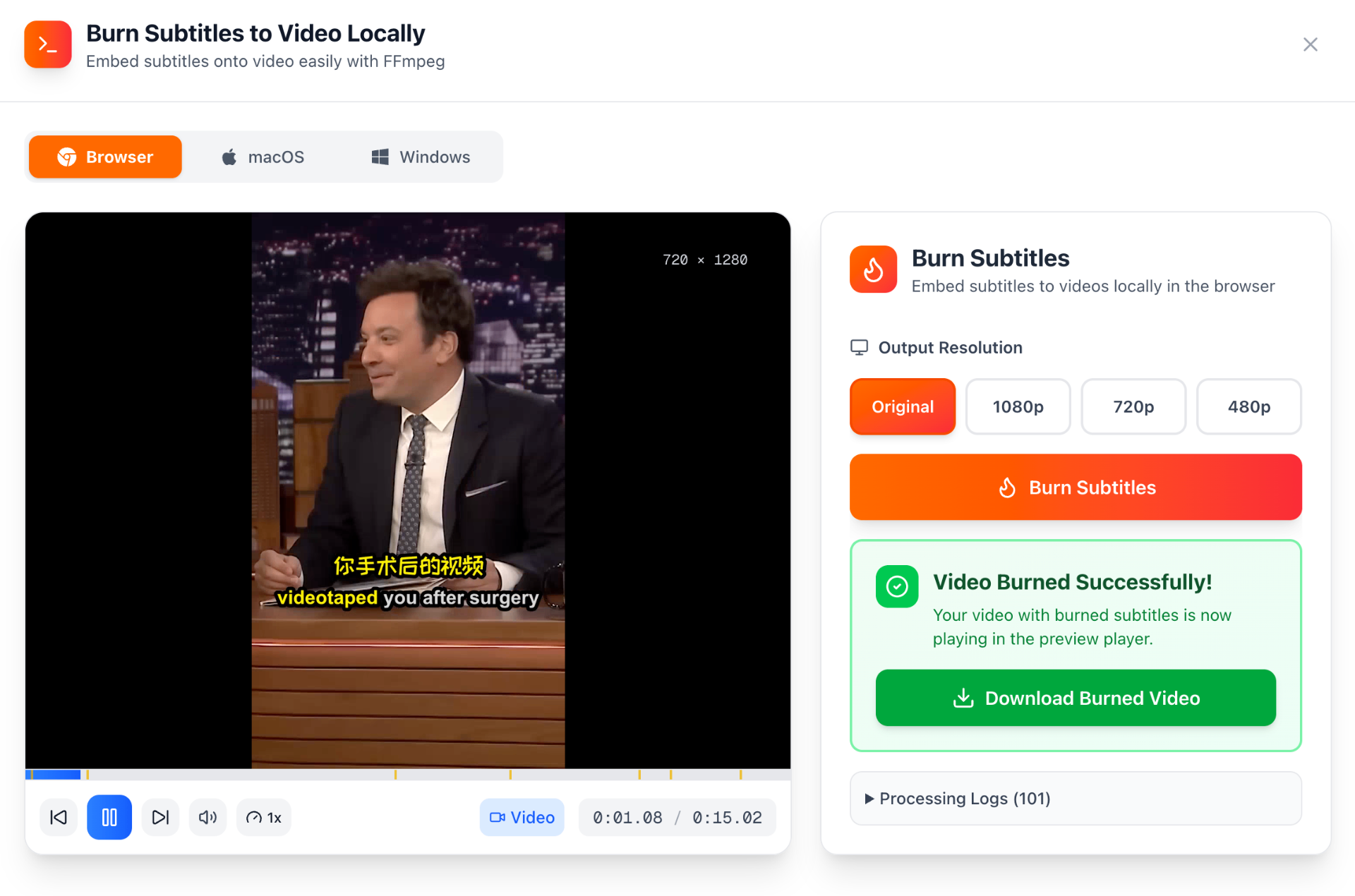Expand the Processing Logs section
Screen dimensions: 1355x896
1076,798
